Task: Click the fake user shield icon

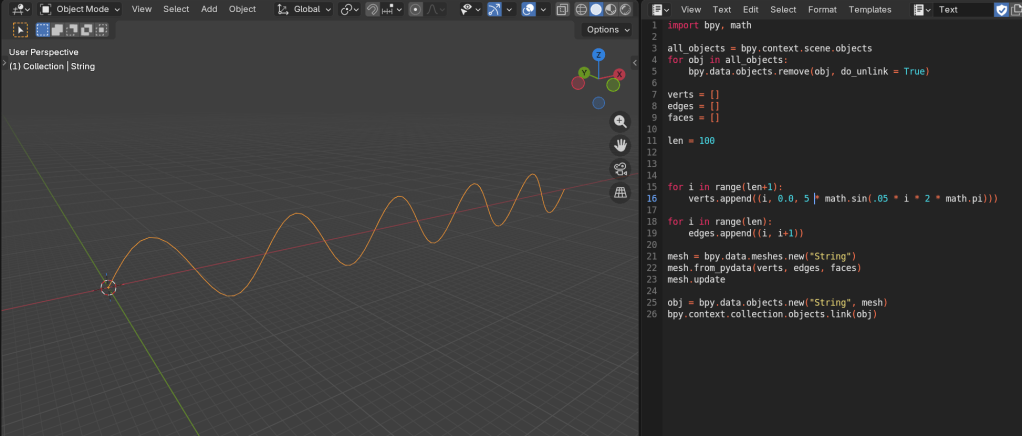Action: 1001,9
